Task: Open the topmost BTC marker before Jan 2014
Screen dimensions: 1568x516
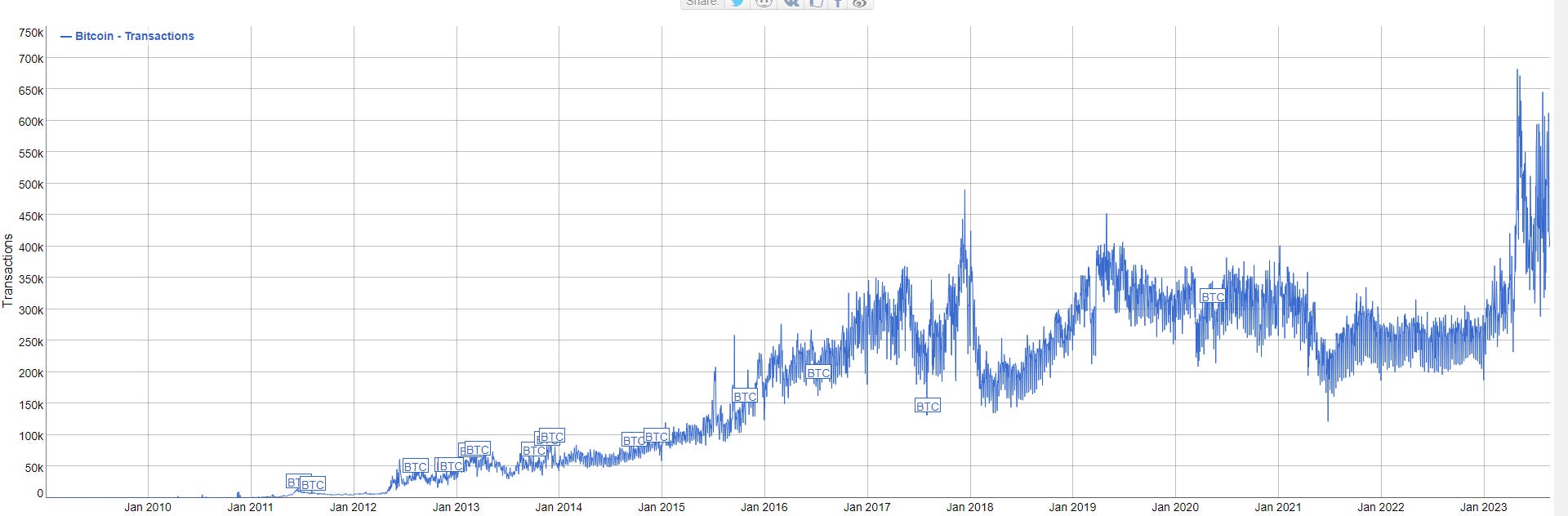Action: (x=552, y=437)
